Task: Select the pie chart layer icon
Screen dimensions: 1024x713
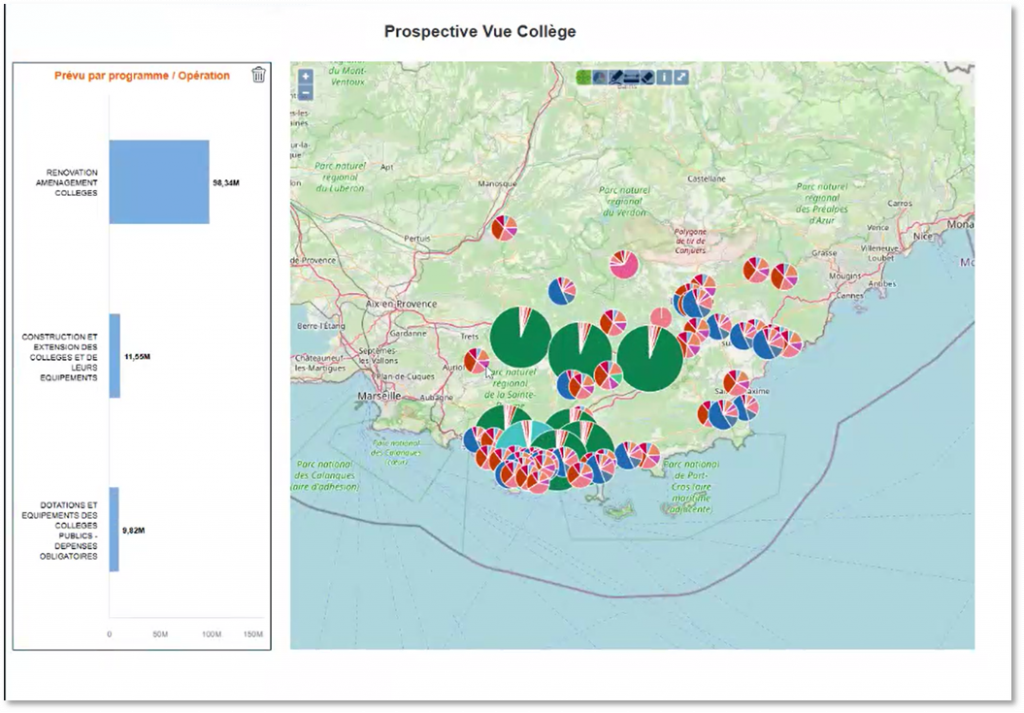Action: (x=599, y=77)
